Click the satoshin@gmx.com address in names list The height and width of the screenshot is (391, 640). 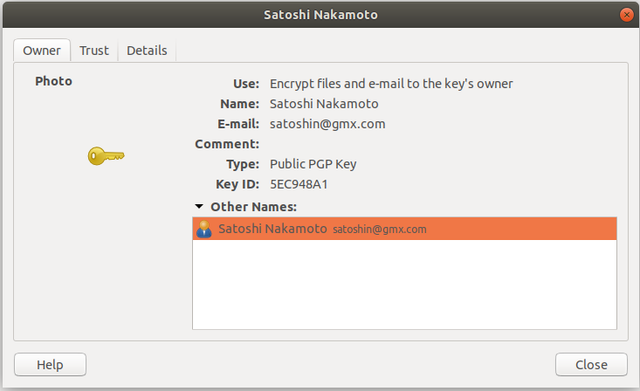click(x=380, y=229)
